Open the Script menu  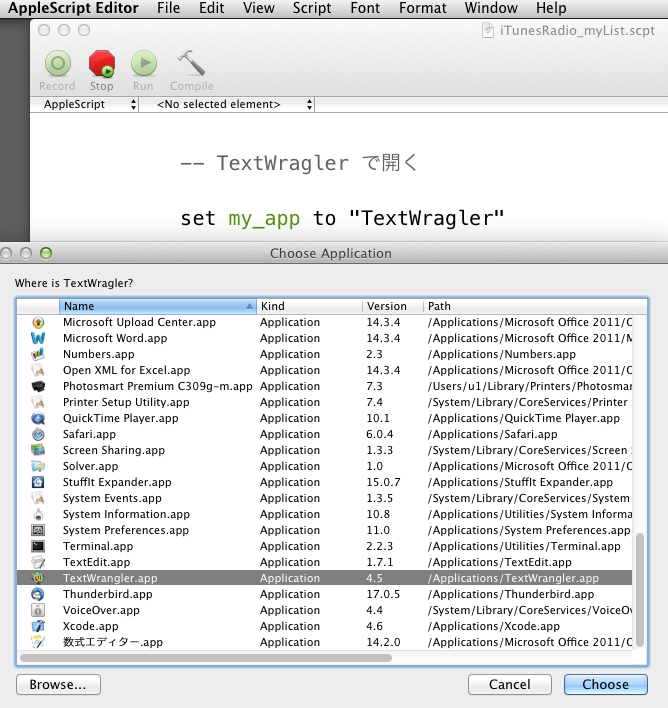coord(312,8)
